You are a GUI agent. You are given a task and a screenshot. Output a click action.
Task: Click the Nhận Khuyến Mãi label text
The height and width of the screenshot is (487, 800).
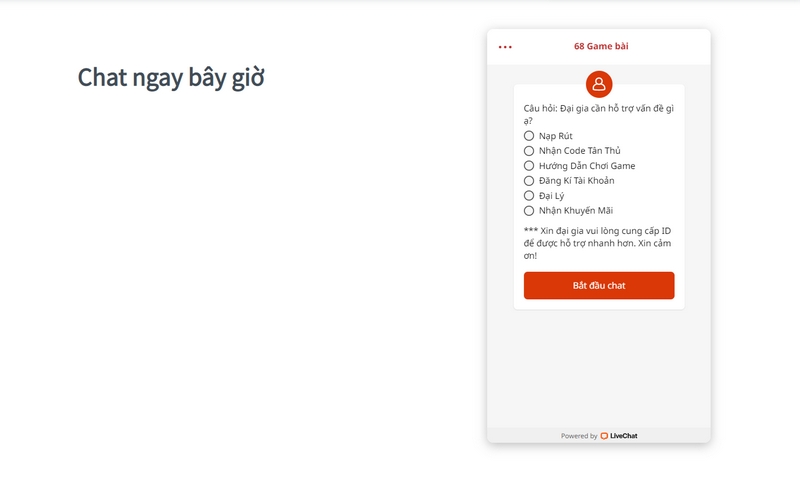(x=576, y=211)
